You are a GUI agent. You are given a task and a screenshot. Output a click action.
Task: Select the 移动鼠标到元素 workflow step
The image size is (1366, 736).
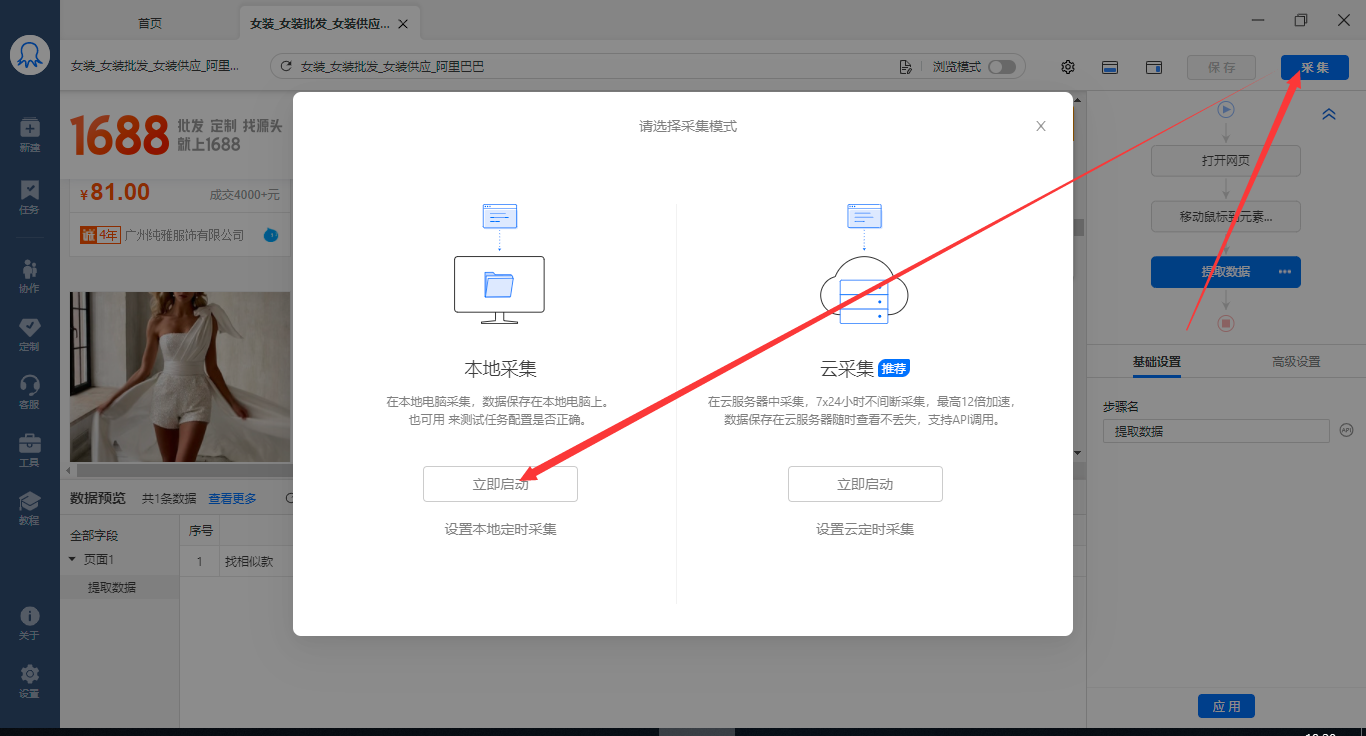[1226, 216]
